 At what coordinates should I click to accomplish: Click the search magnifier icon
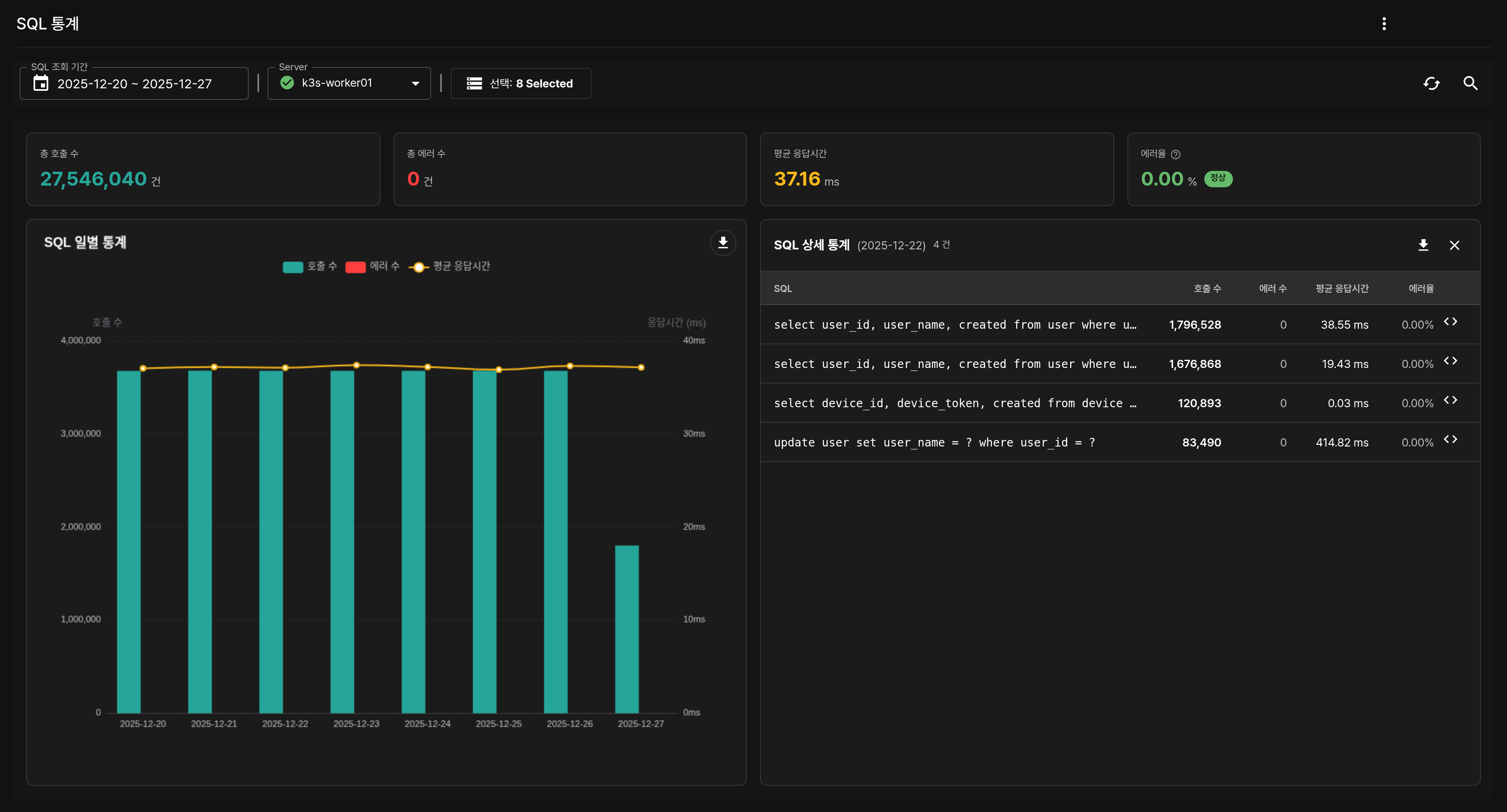[1470, 83]
